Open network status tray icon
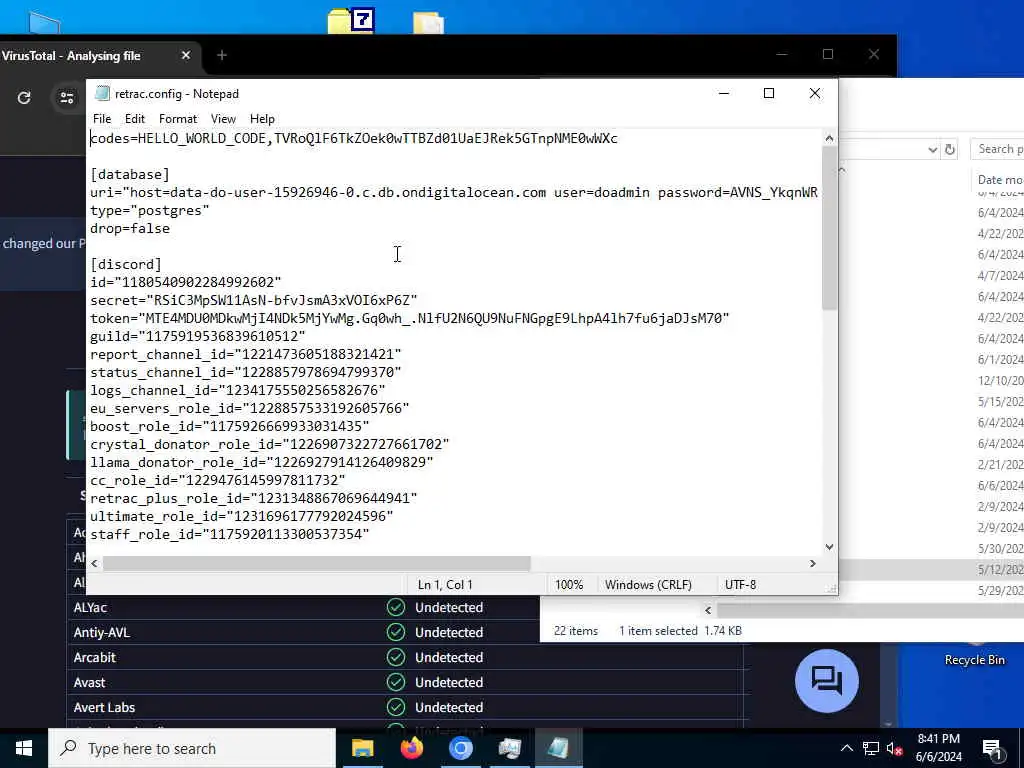Viewport: 1024px width, 768px height. 871,748
